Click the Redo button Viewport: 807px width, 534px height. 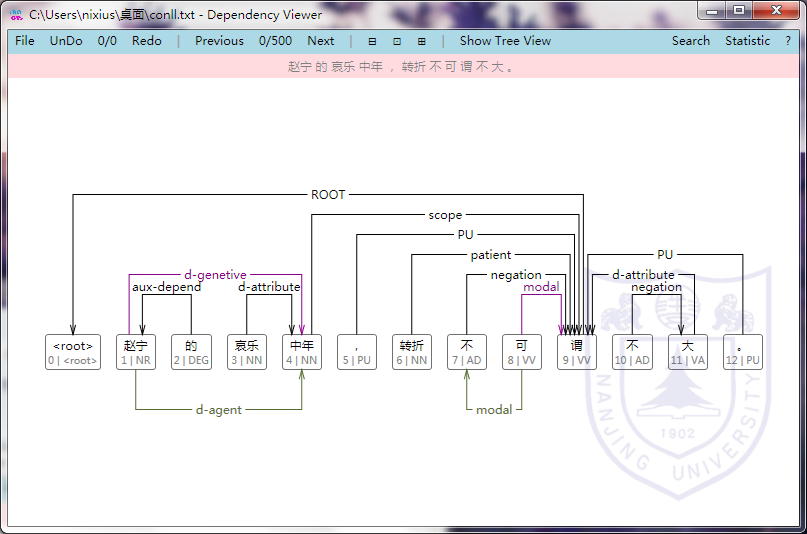(x=146, y=41)
